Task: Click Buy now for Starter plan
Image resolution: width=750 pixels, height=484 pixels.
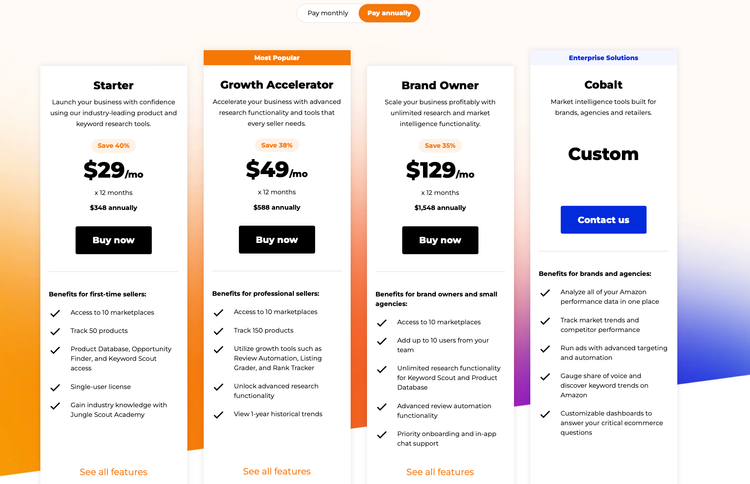Action: coord(113,240)
